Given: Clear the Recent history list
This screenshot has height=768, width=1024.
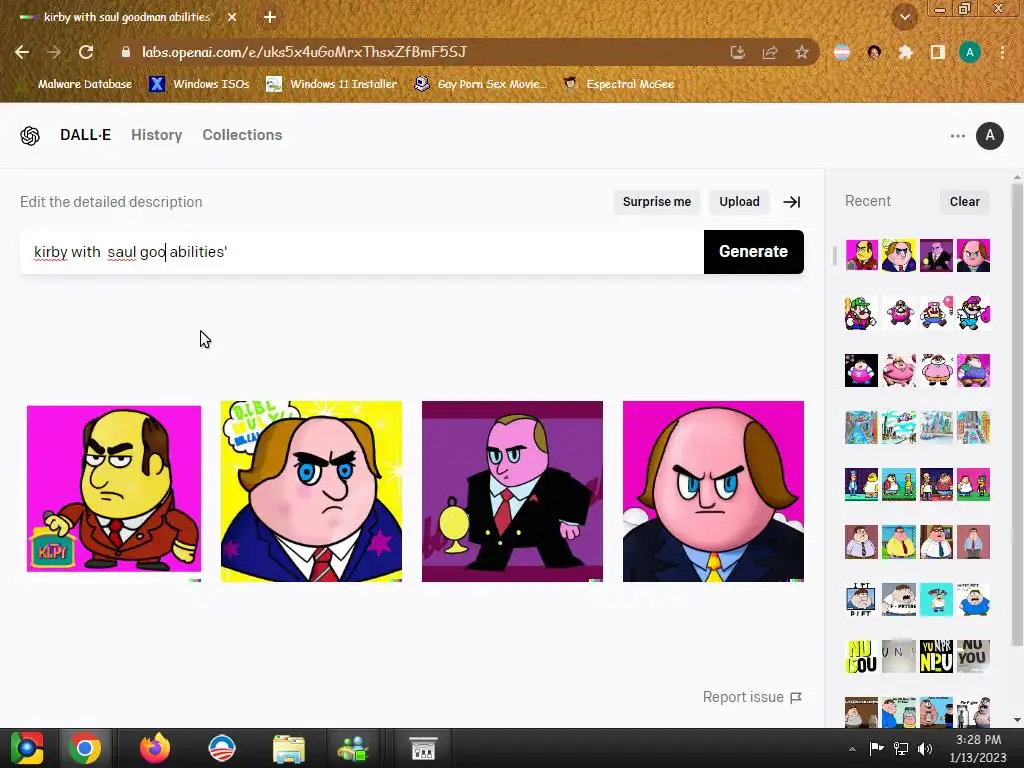Looking at the screenshot, I should pos(965,202).
